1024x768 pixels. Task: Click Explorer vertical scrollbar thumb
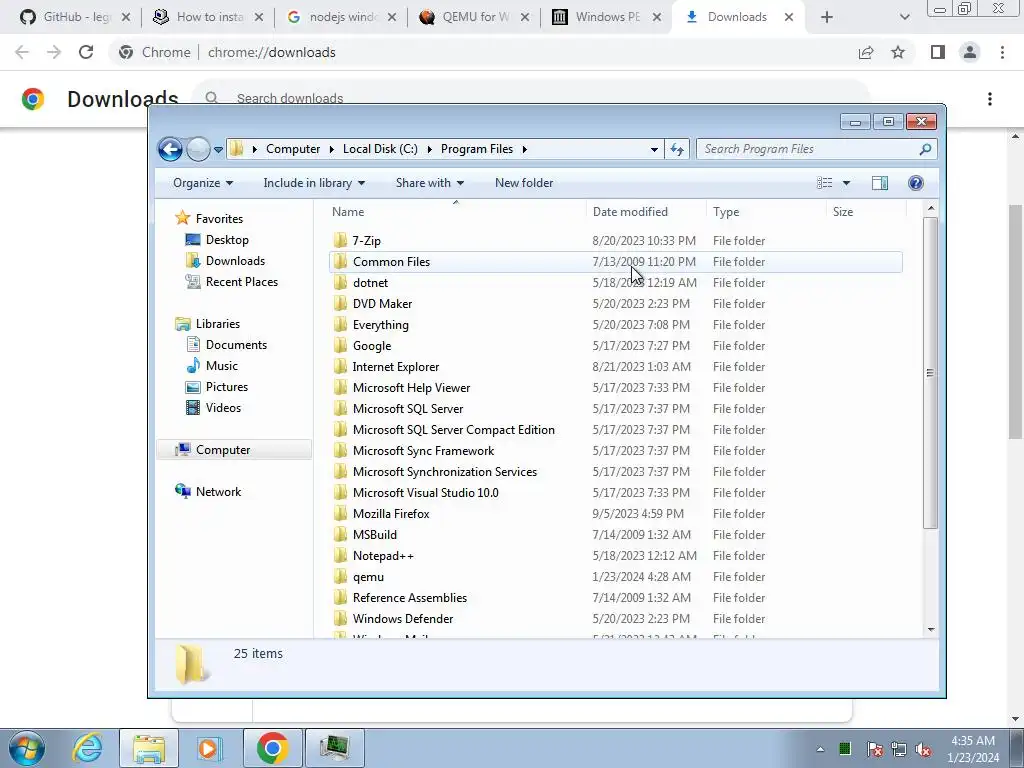[931, 373]
